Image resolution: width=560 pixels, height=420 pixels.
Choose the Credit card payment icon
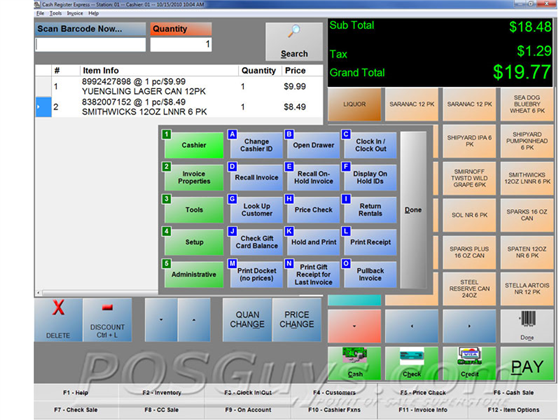coord(469,363)
